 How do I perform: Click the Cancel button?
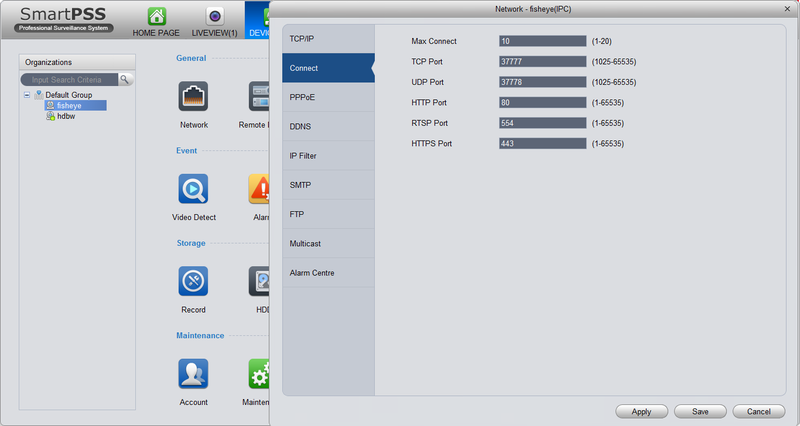759,411
